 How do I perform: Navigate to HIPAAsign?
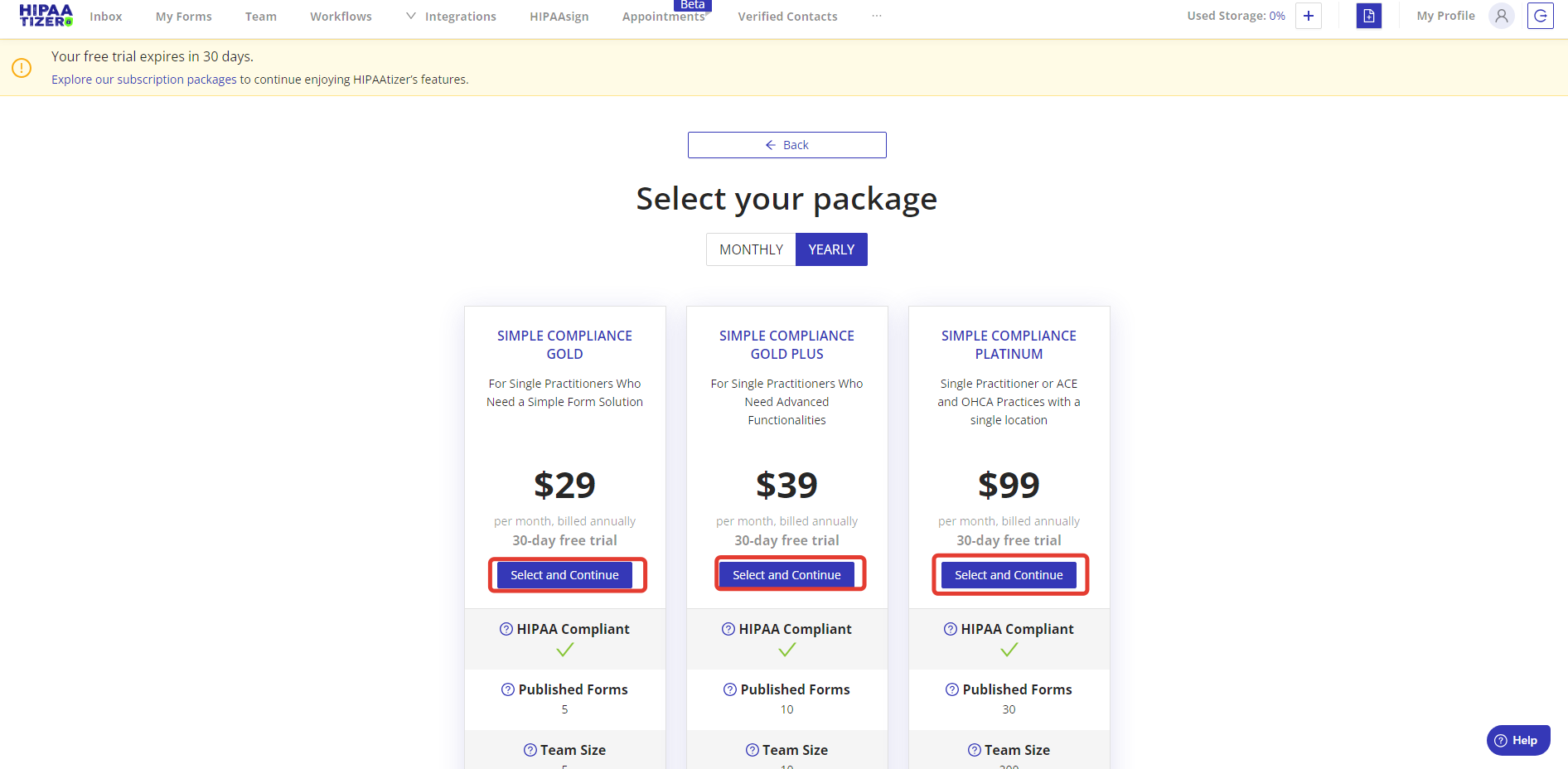coord(559,16)
